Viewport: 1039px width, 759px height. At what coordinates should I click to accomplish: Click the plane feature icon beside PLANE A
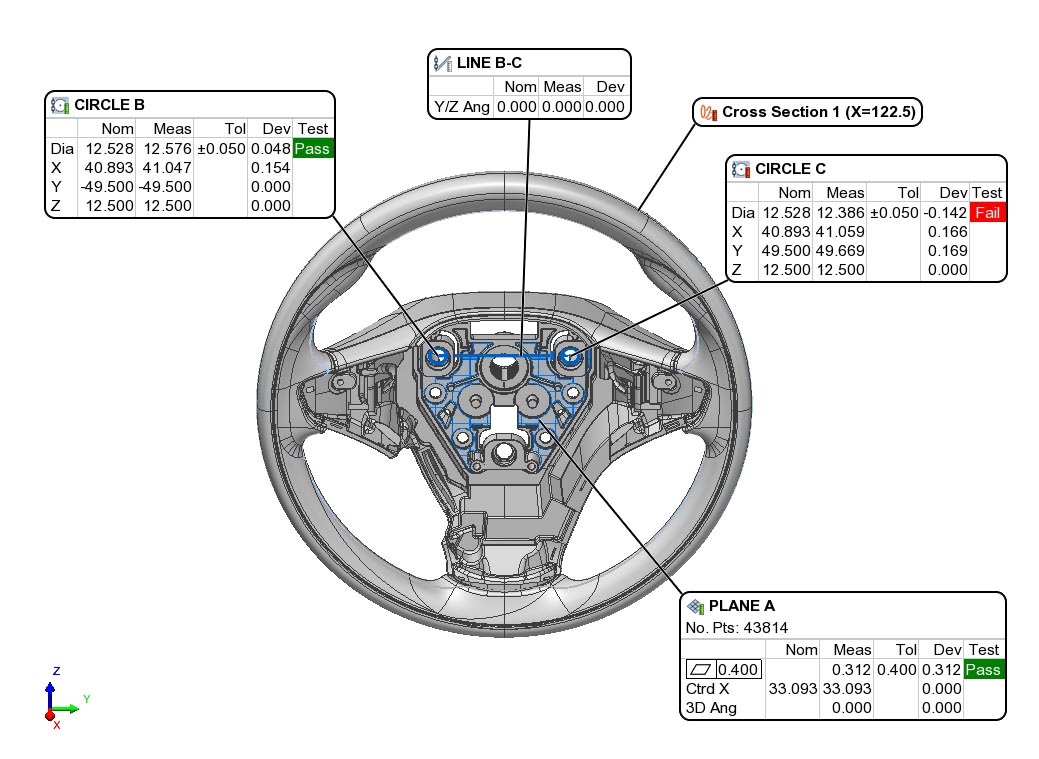pyautogui.click(x=697, y=606)
